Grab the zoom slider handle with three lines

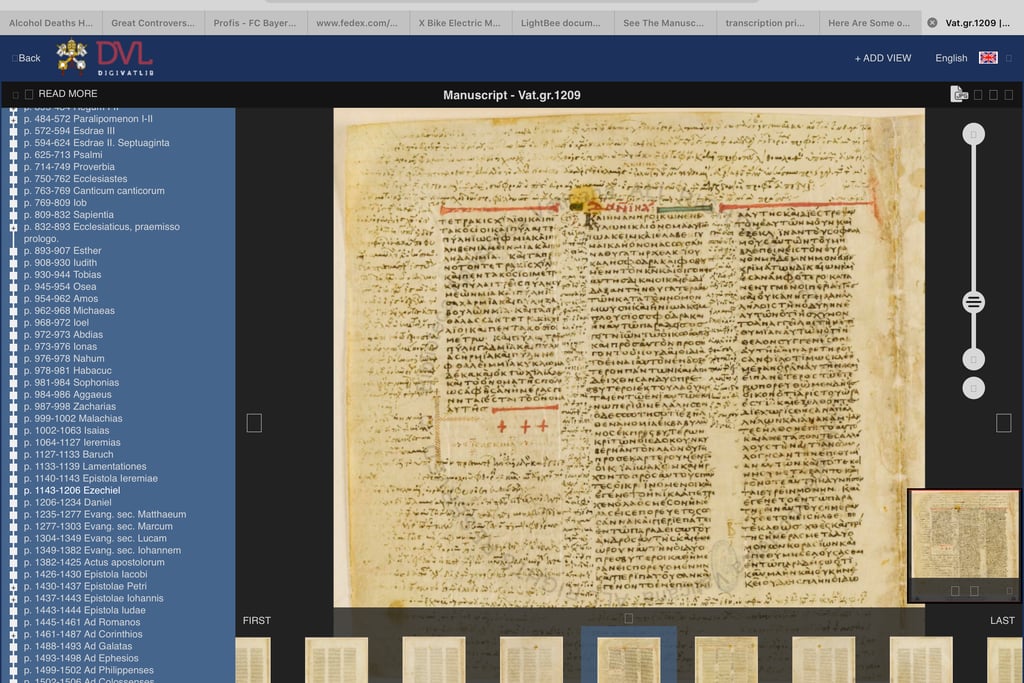point(973,302)
